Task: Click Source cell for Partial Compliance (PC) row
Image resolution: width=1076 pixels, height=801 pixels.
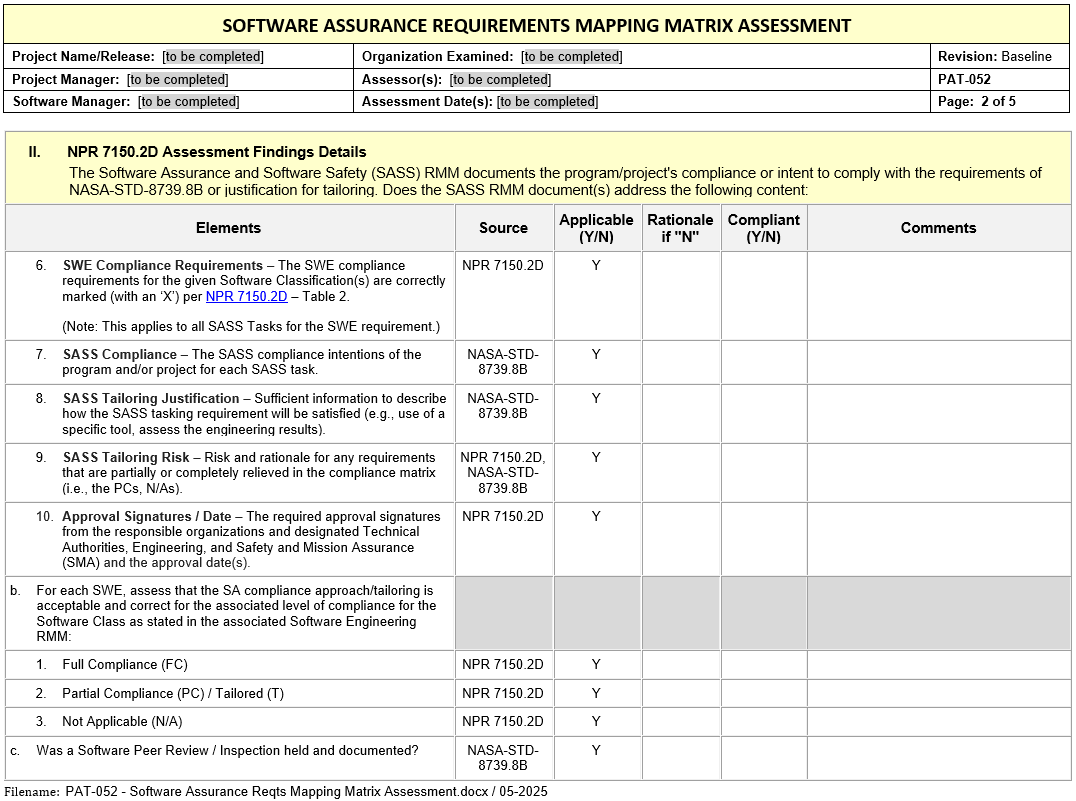Action: tap(503, 694)
